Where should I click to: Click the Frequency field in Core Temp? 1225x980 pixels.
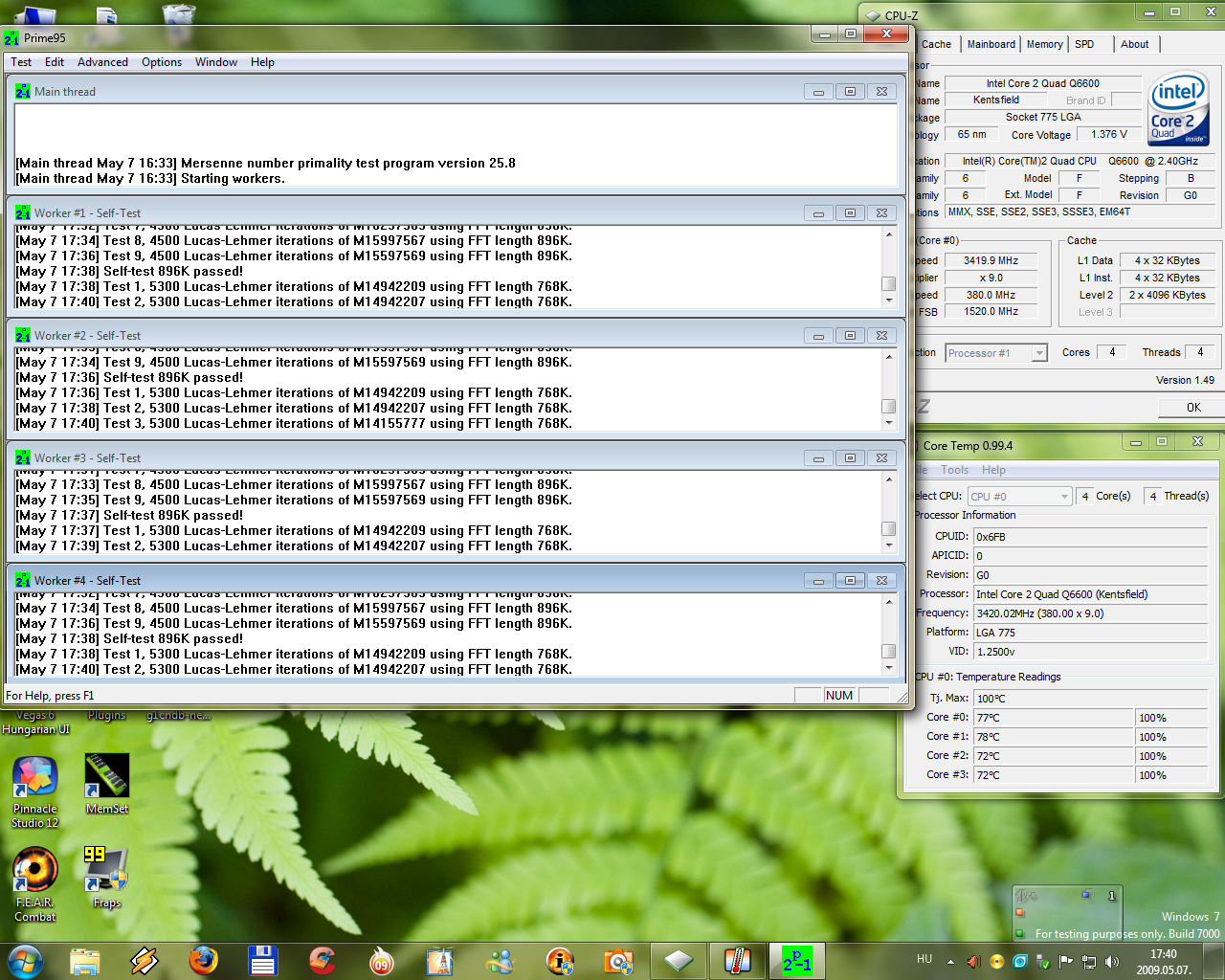point(1092,613)
